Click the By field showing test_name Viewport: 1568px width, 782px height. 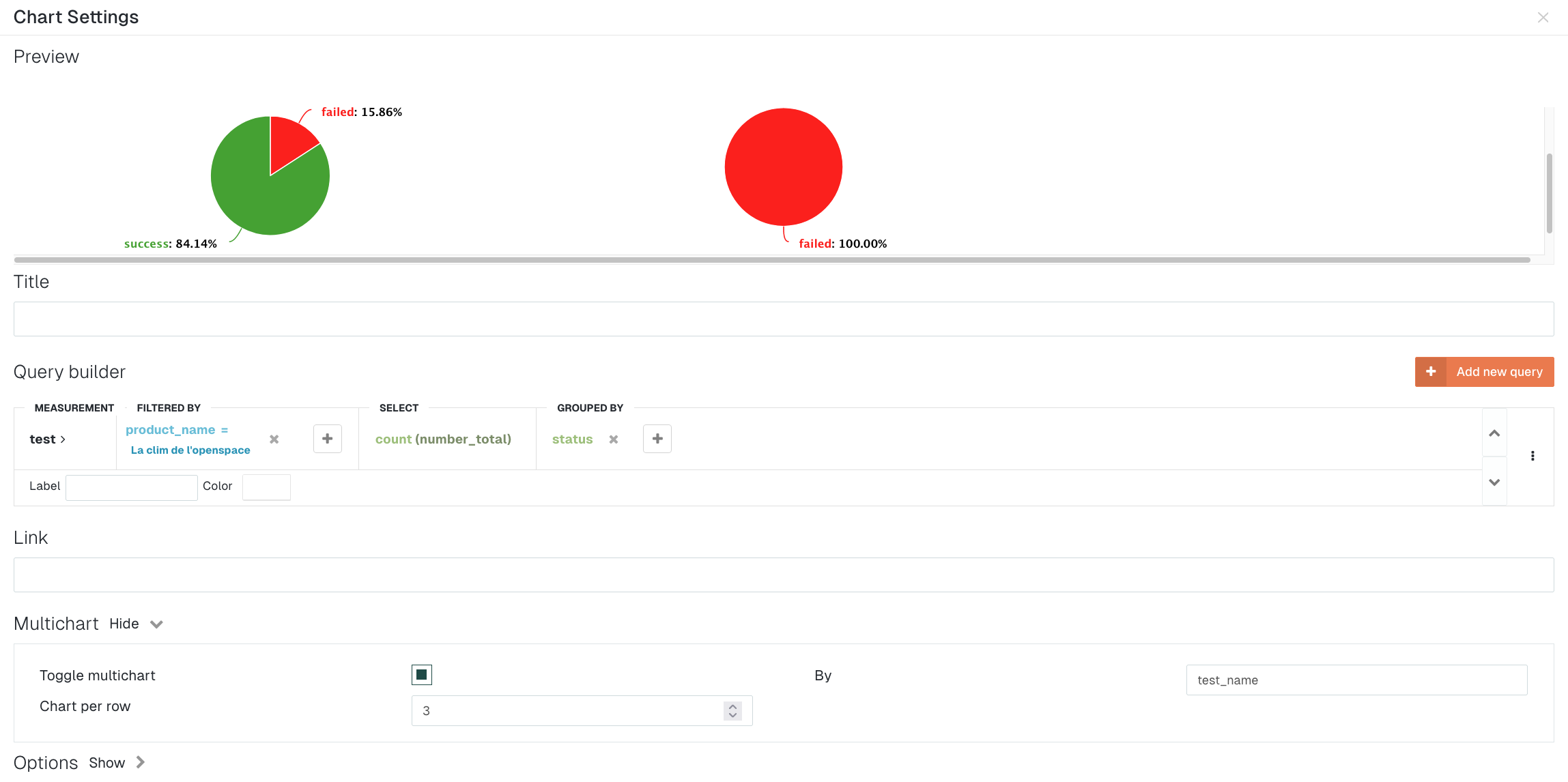pos(1356,680)
